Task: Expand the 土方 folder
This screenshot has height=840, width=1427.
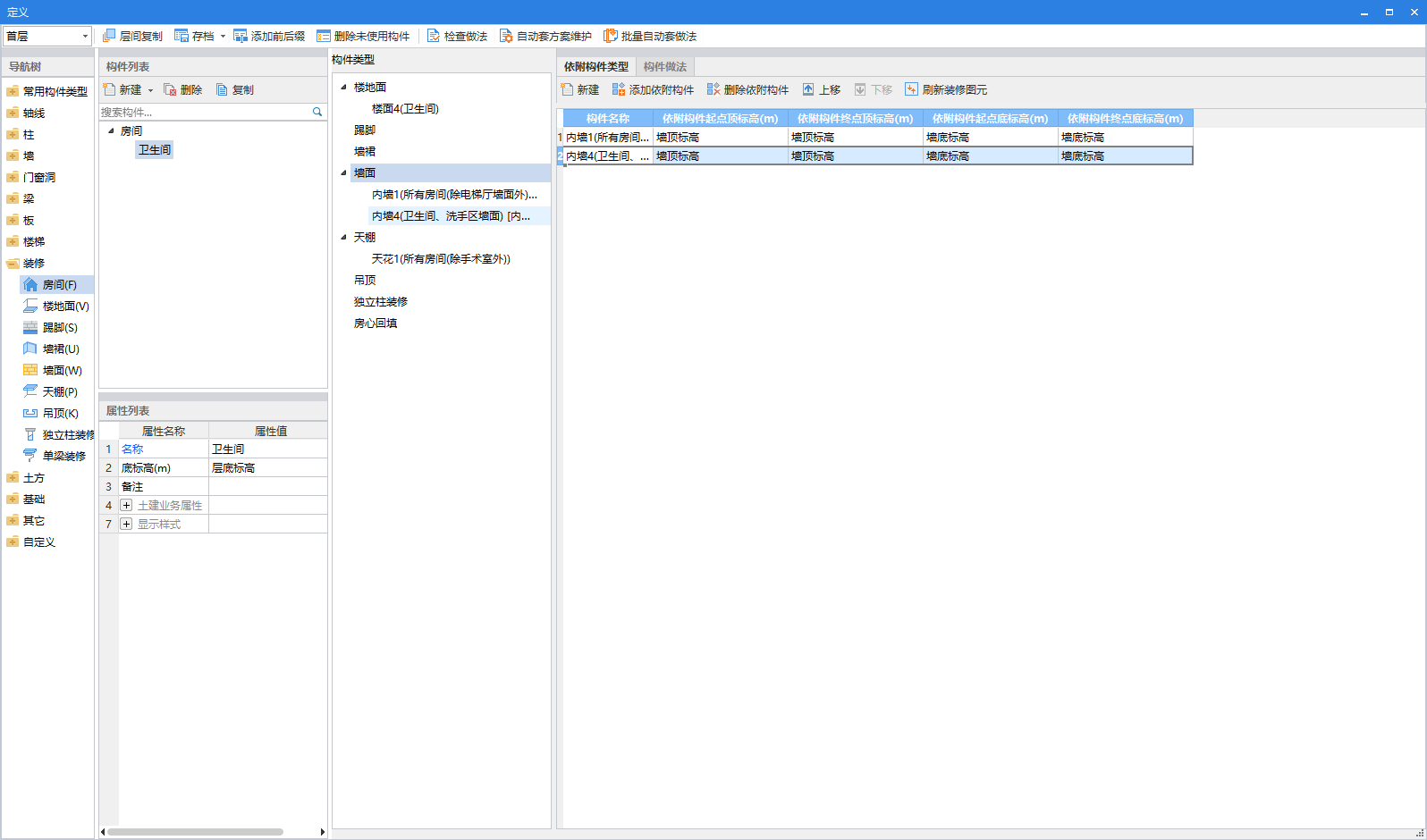Action: coord(13,477)
